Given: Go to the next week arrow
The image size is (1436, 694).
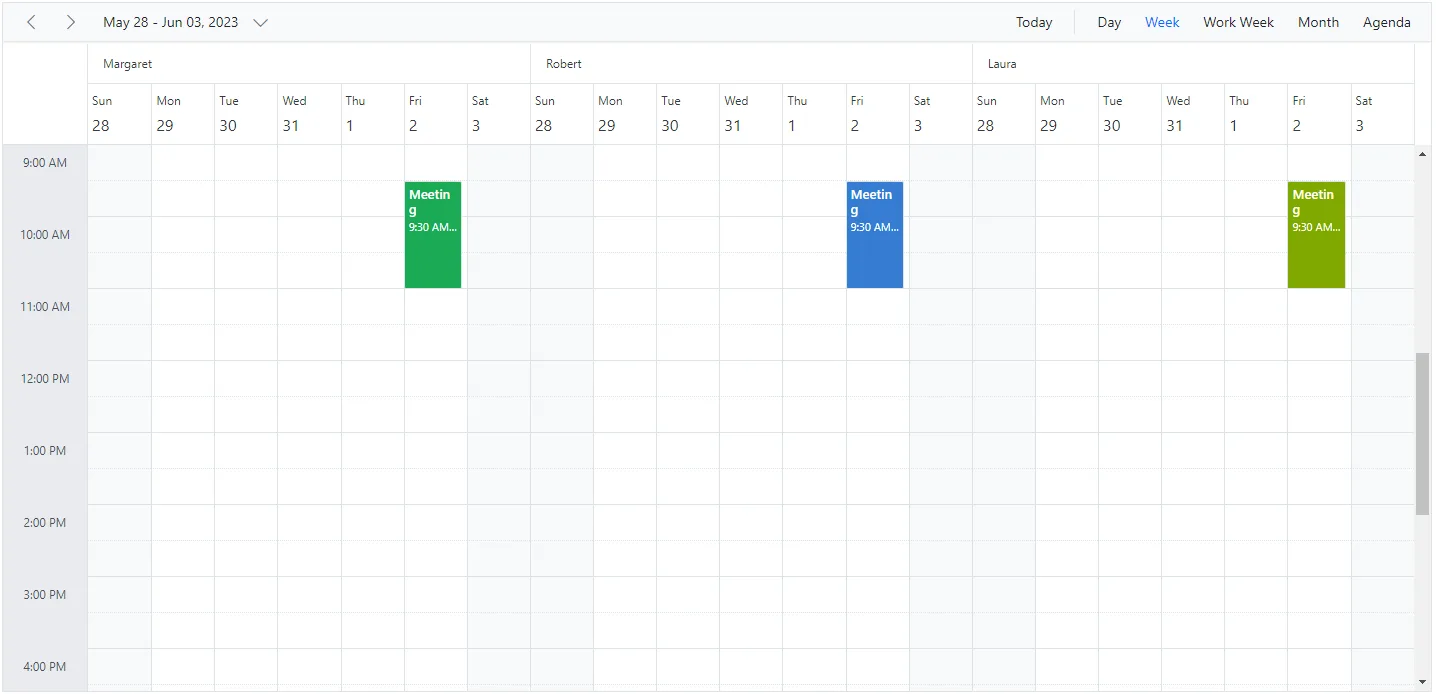Looking at the screenshot, I should (x=70, y=22).
